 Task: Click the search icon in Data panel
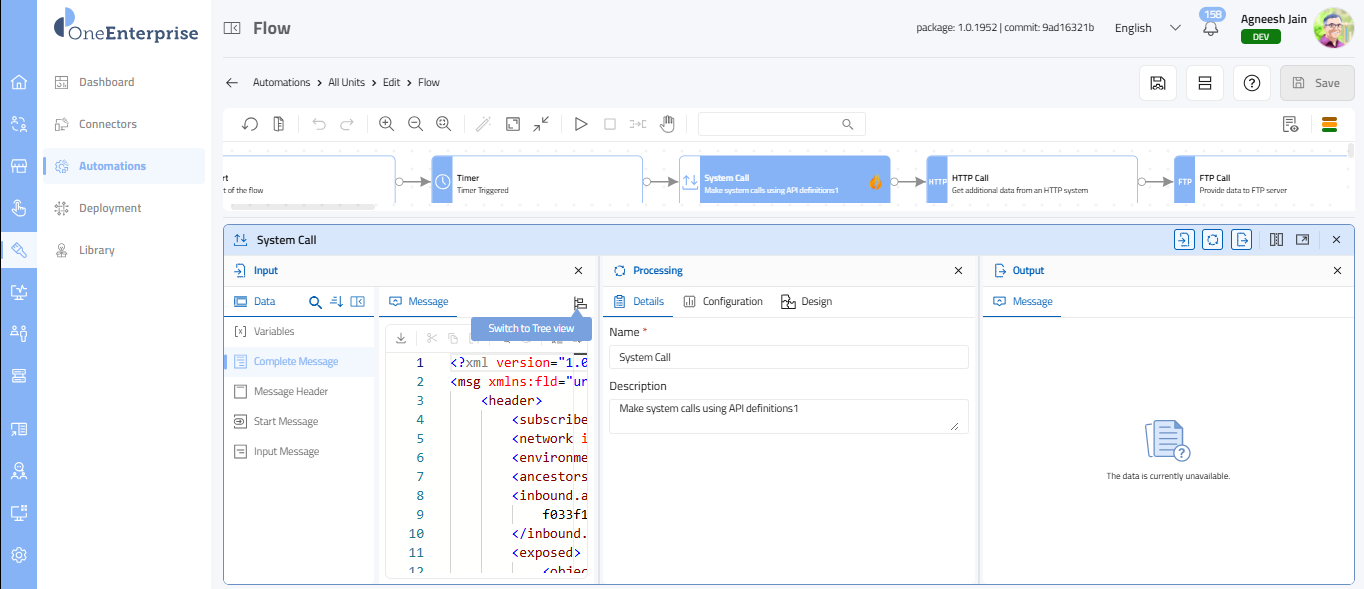point(315,302)
